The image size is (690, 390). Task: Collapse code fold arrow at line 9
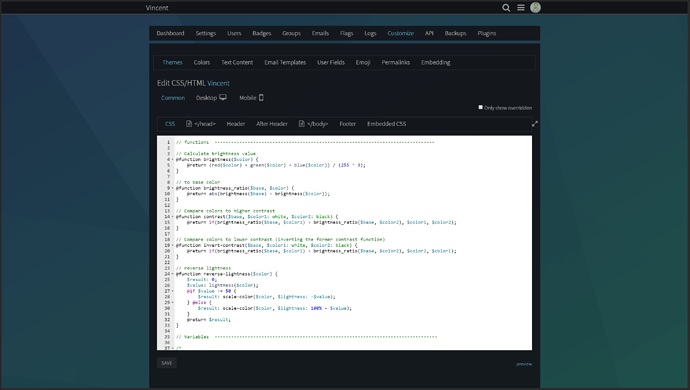pyautogui.click(x=172, y=188)
